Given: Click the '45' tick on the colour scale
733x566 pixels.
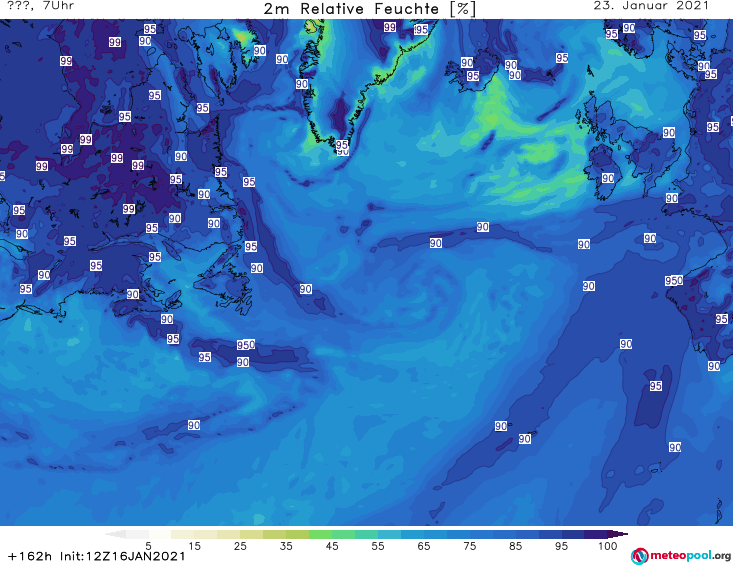Looking at the screenshot, I should [332, 546].
